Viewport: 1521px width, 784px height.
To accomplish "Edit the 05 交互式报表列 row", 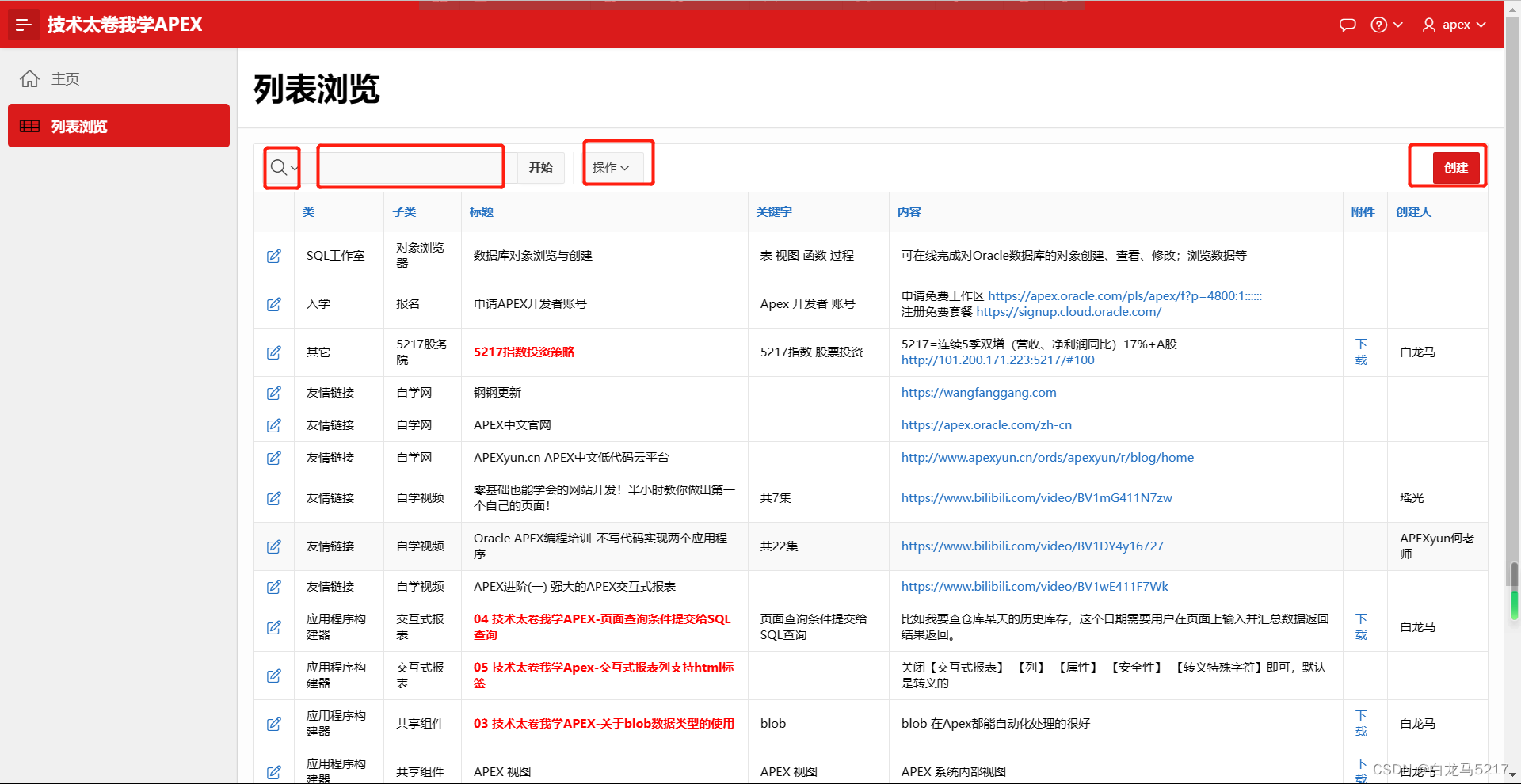I will (274, 676).
